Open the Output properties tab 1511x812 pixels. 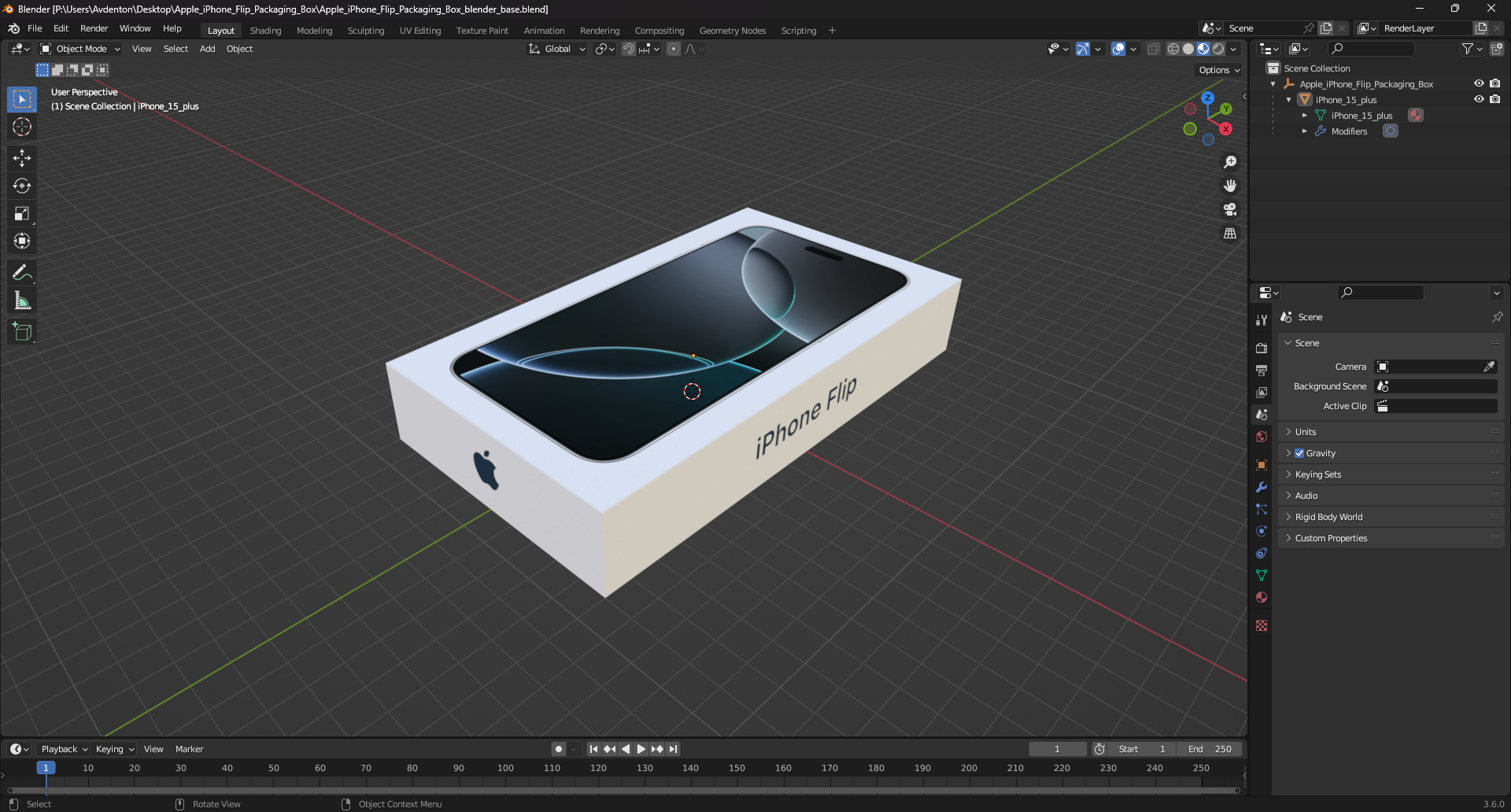point(1262,370)
